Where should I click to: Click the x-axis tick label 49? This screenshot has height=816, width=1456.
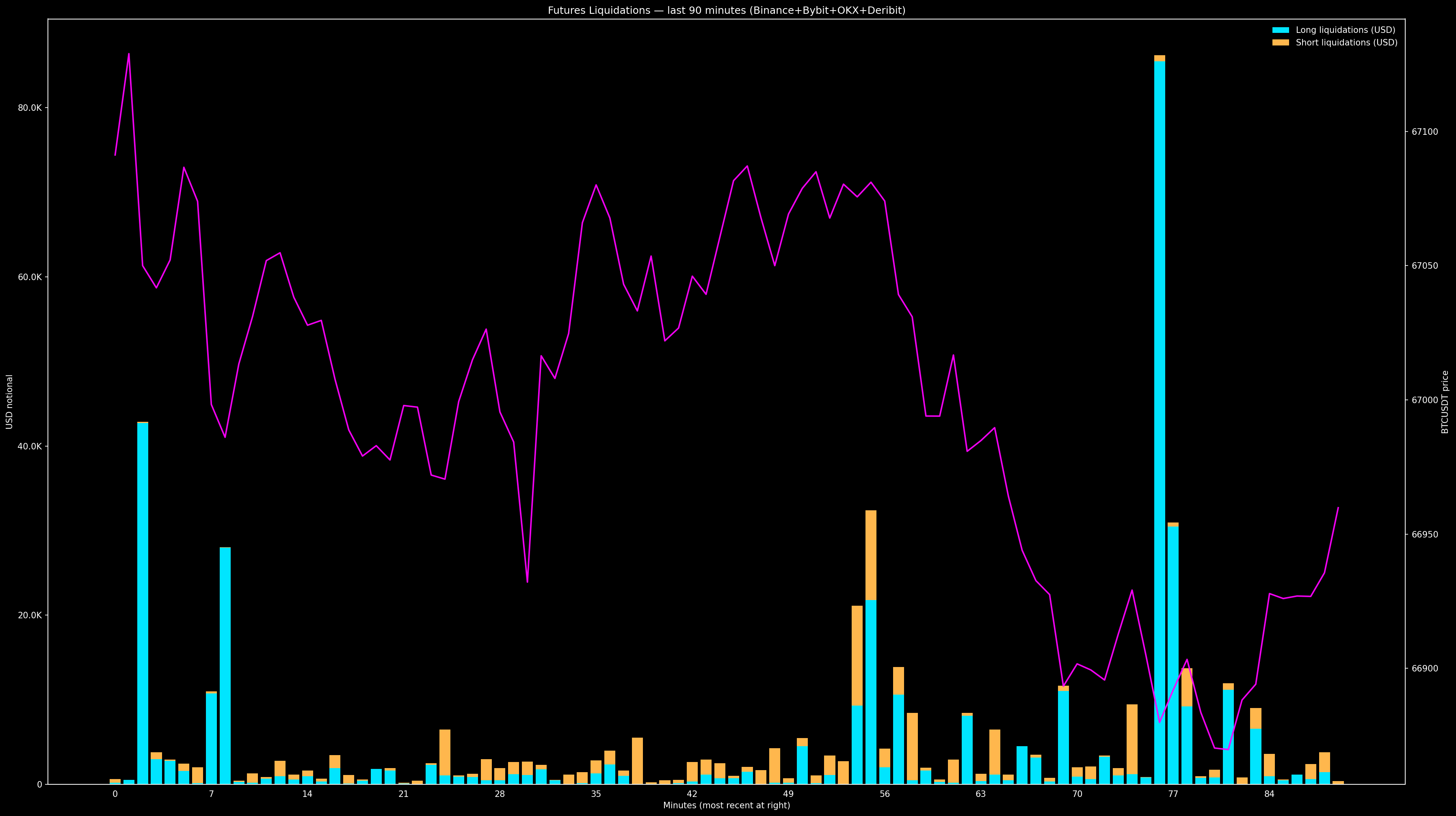(x=788, y=794)
